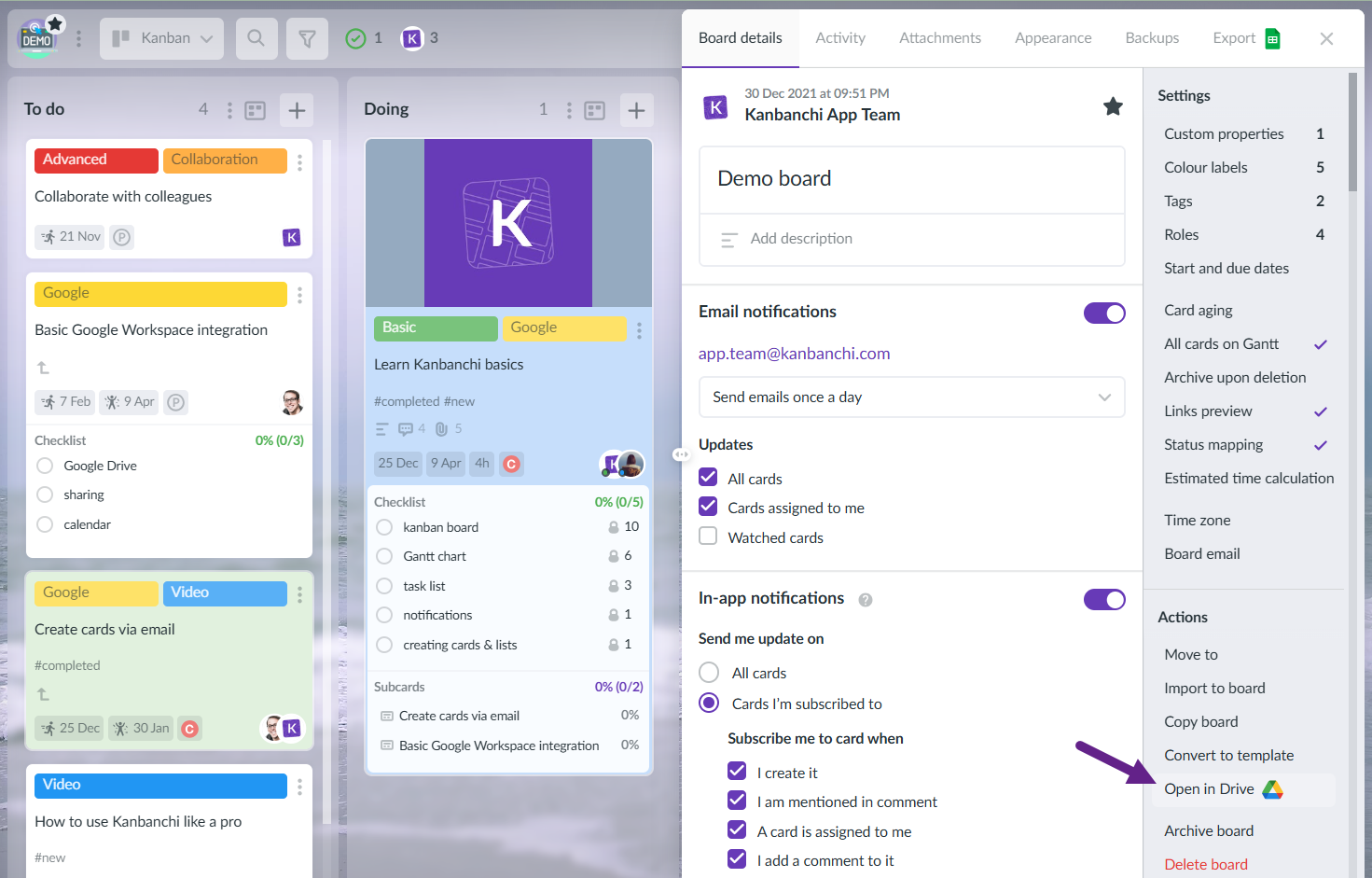Uncheck I add a comment to it
This screenshot has width=1372, height=878.
coord(737,859)
